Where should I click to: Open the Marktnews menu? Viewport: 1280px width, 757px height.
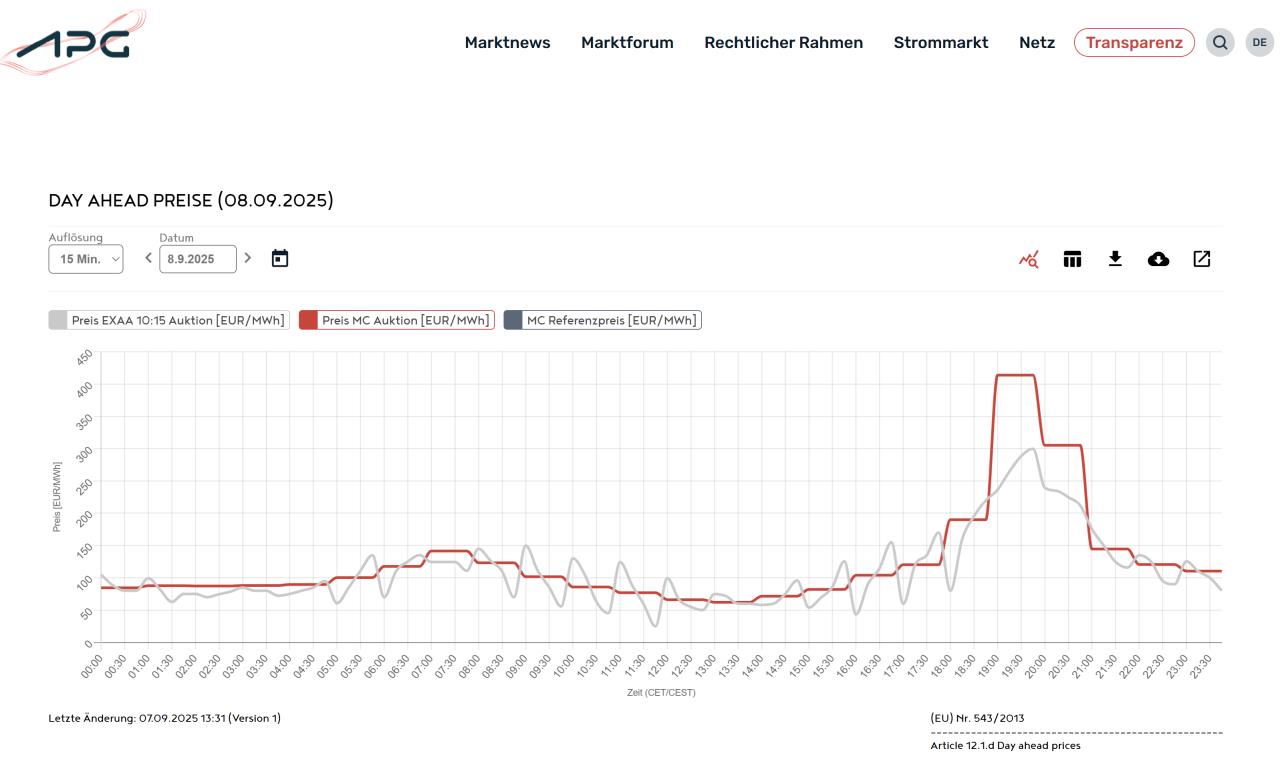(507, 43)
